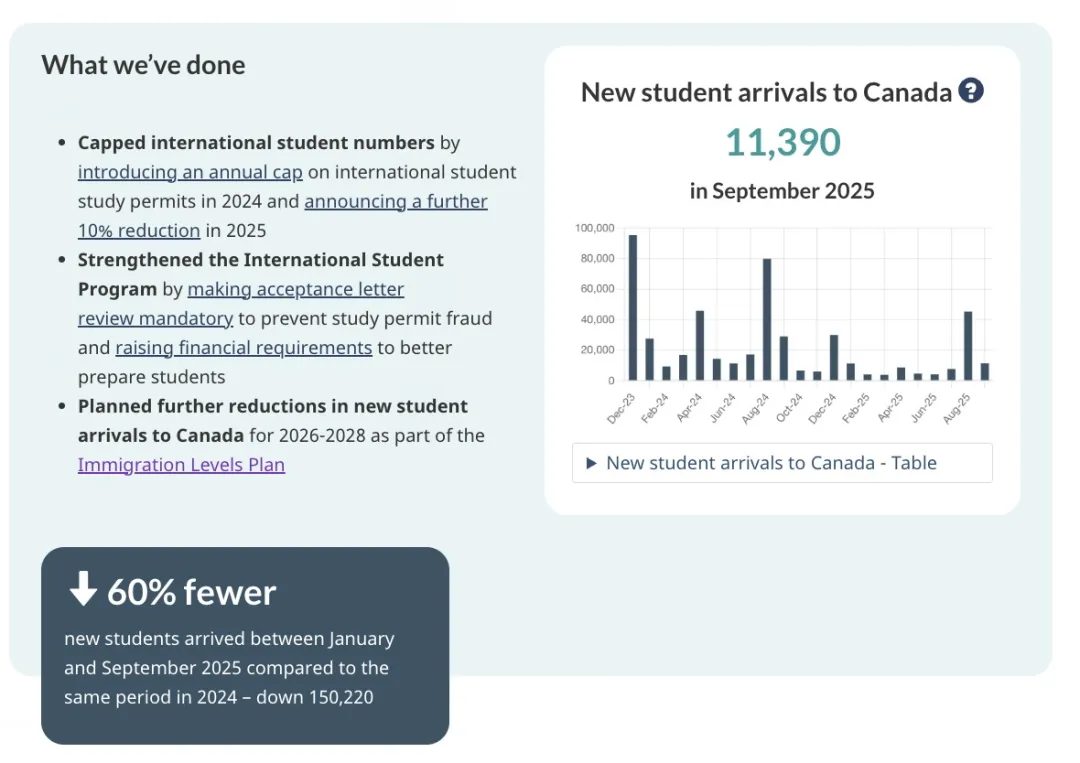Click the What we've done heading
This screenshot has height=763, width=1080.
[143, 65]
